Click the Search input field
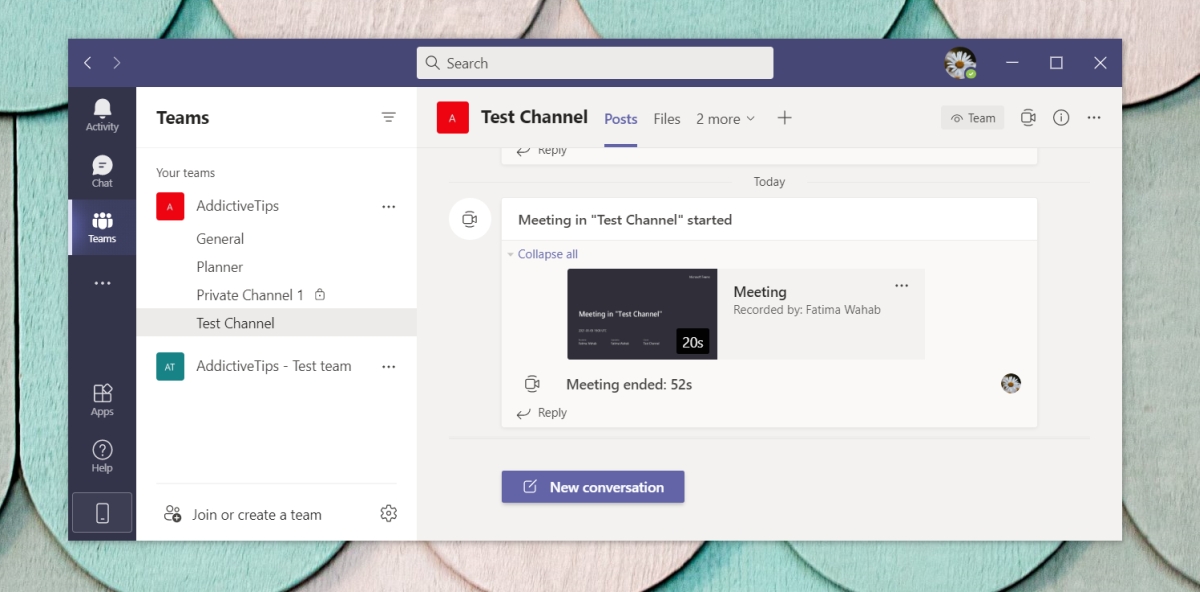 (595, 63)
